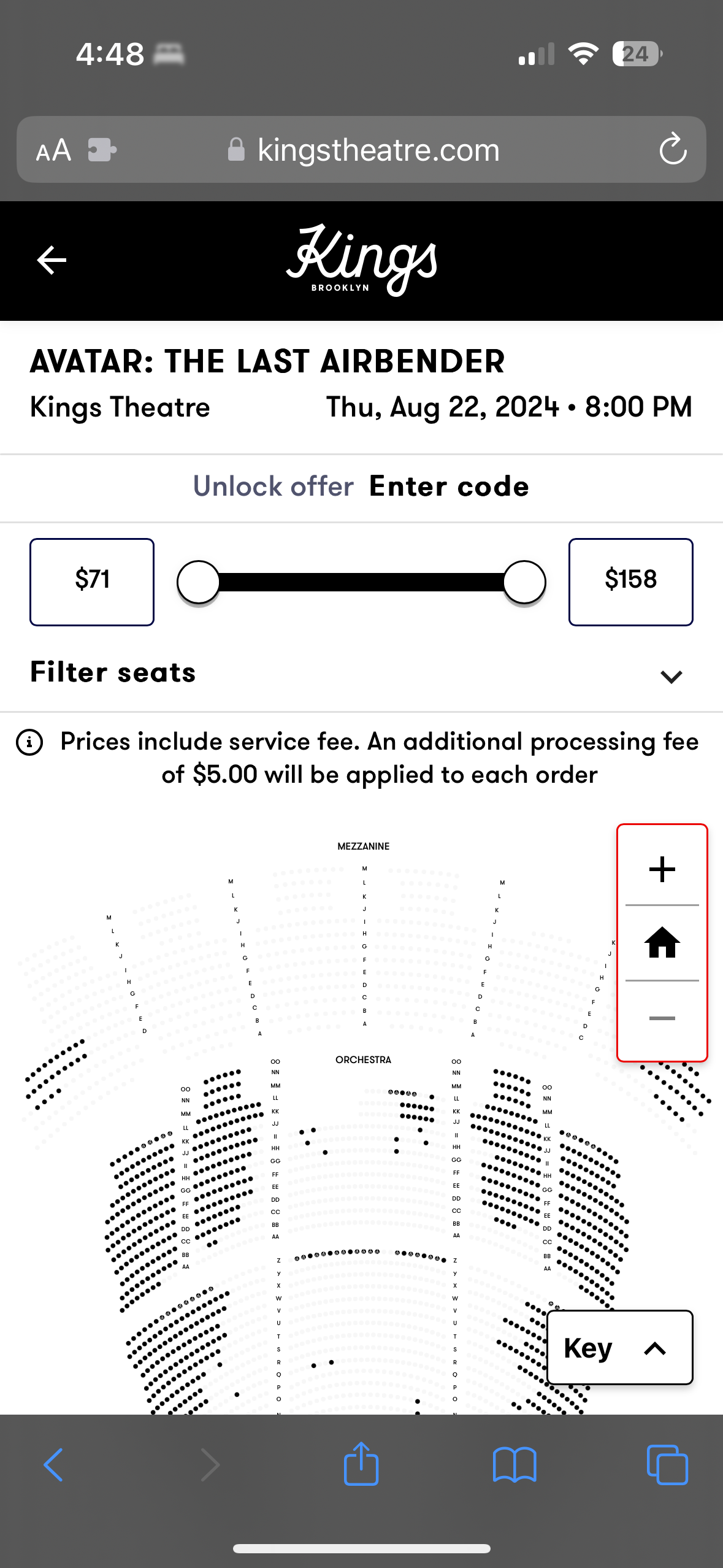The height and width of the screenshot is (1568, 723).
Task: Reload the page in Safari
Action: (x=673, y=149)
